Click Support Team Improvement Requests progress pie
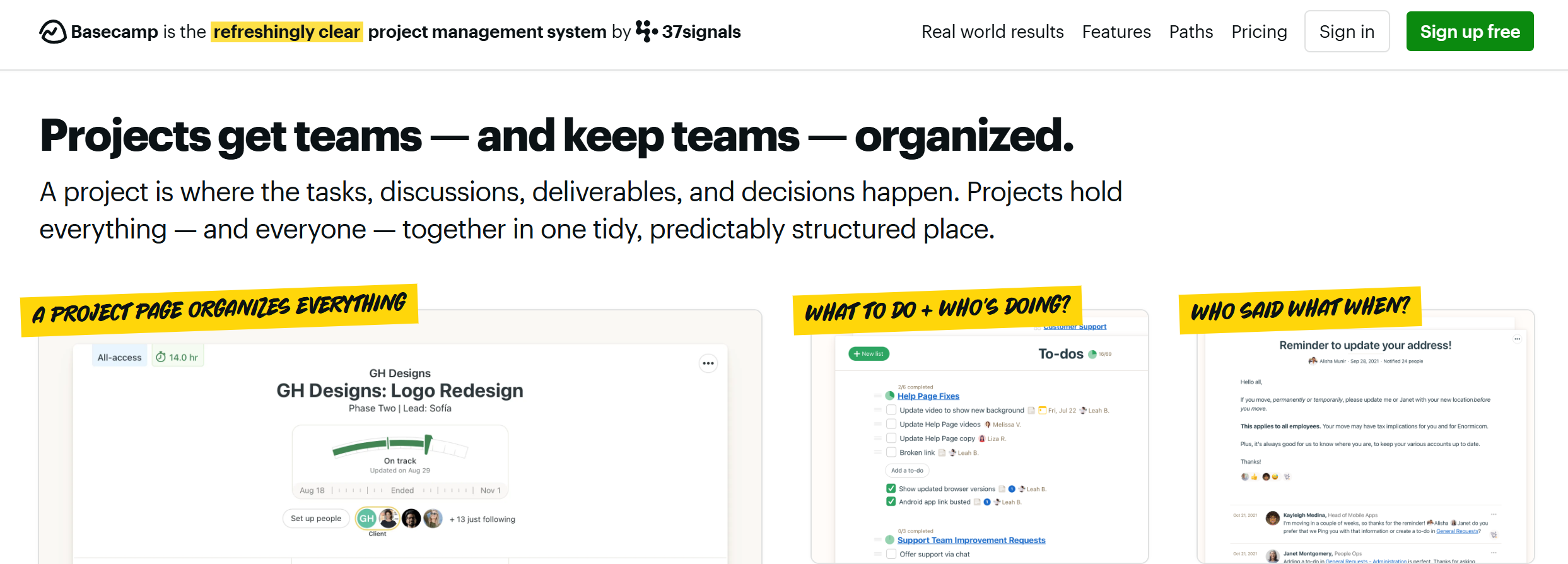The height and width of the screenshot is (564, 1568). (890, 540)
